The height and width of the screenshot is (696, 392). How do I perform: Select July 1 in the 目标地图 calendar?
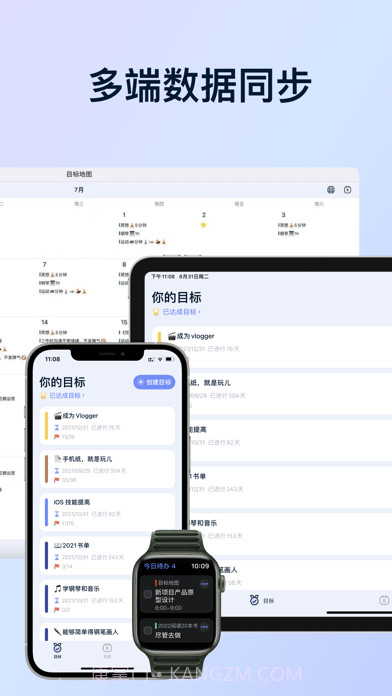tap(124, 215)
